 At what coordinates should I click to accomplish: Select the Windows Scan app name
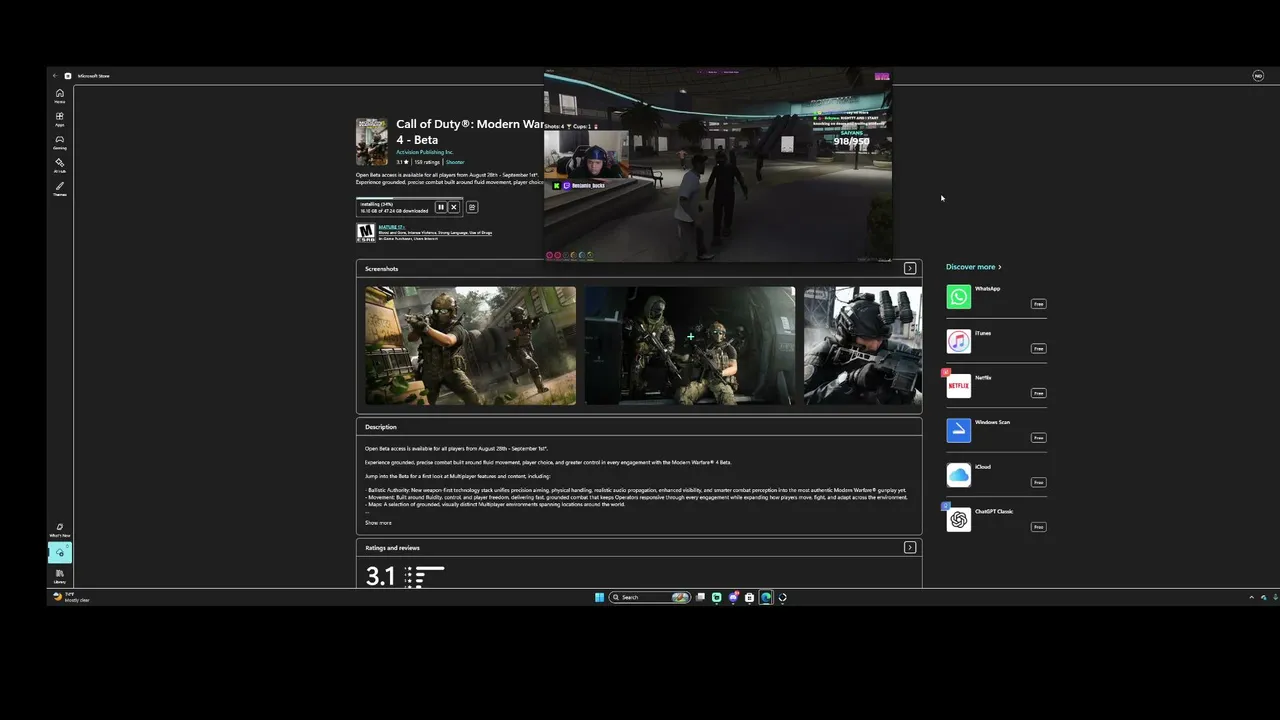point(992,422)
